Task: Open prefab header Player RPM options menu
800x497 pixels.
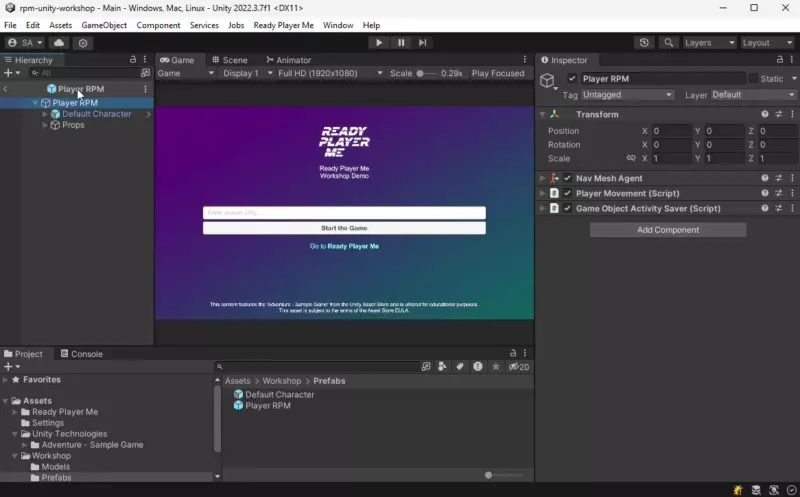Action: pyautogui.click(x=145, y=89)
